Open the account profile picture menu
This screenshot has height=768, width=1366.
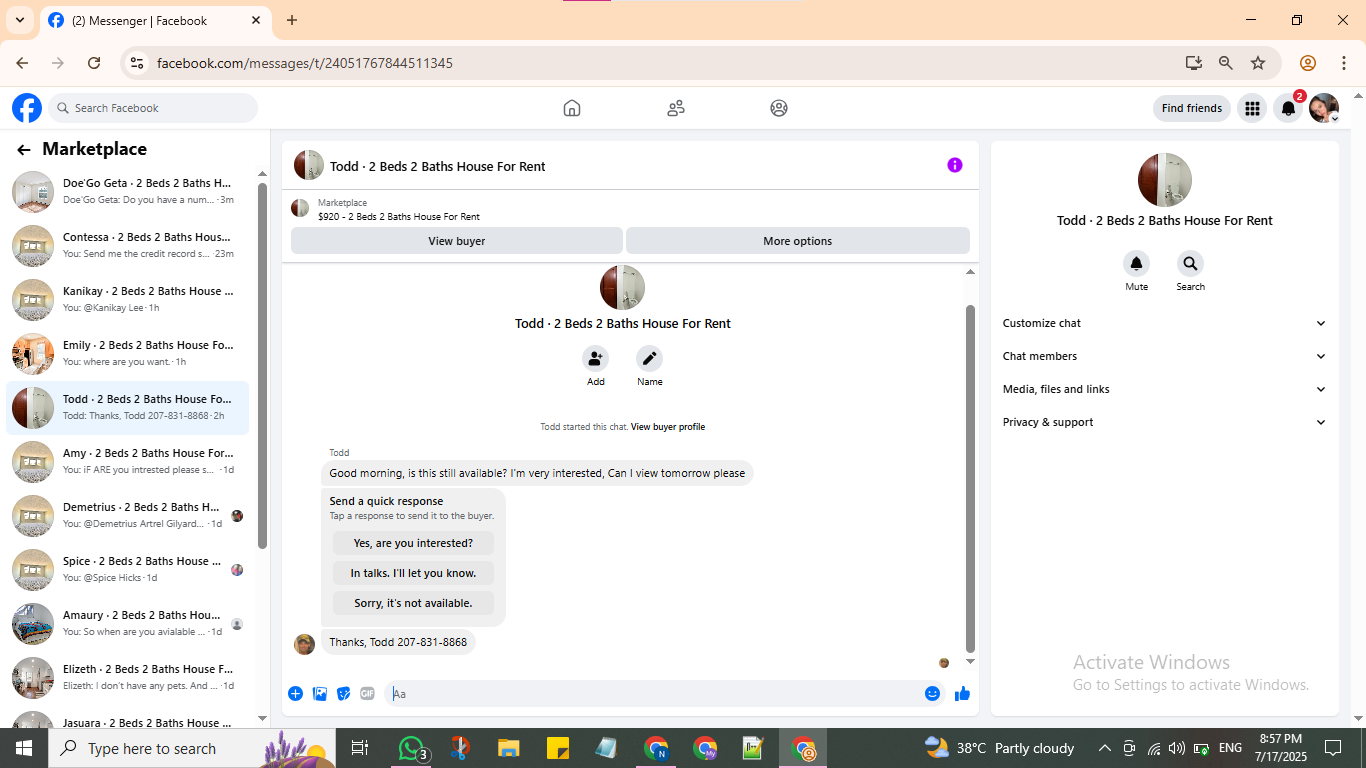pyautogui.click(x=1324, y=108)
